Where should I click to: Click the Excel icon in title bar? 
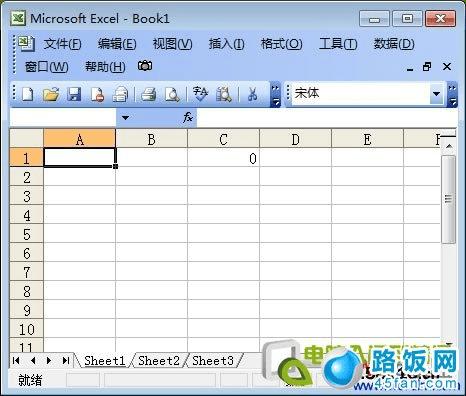click(x=18, y=18)
